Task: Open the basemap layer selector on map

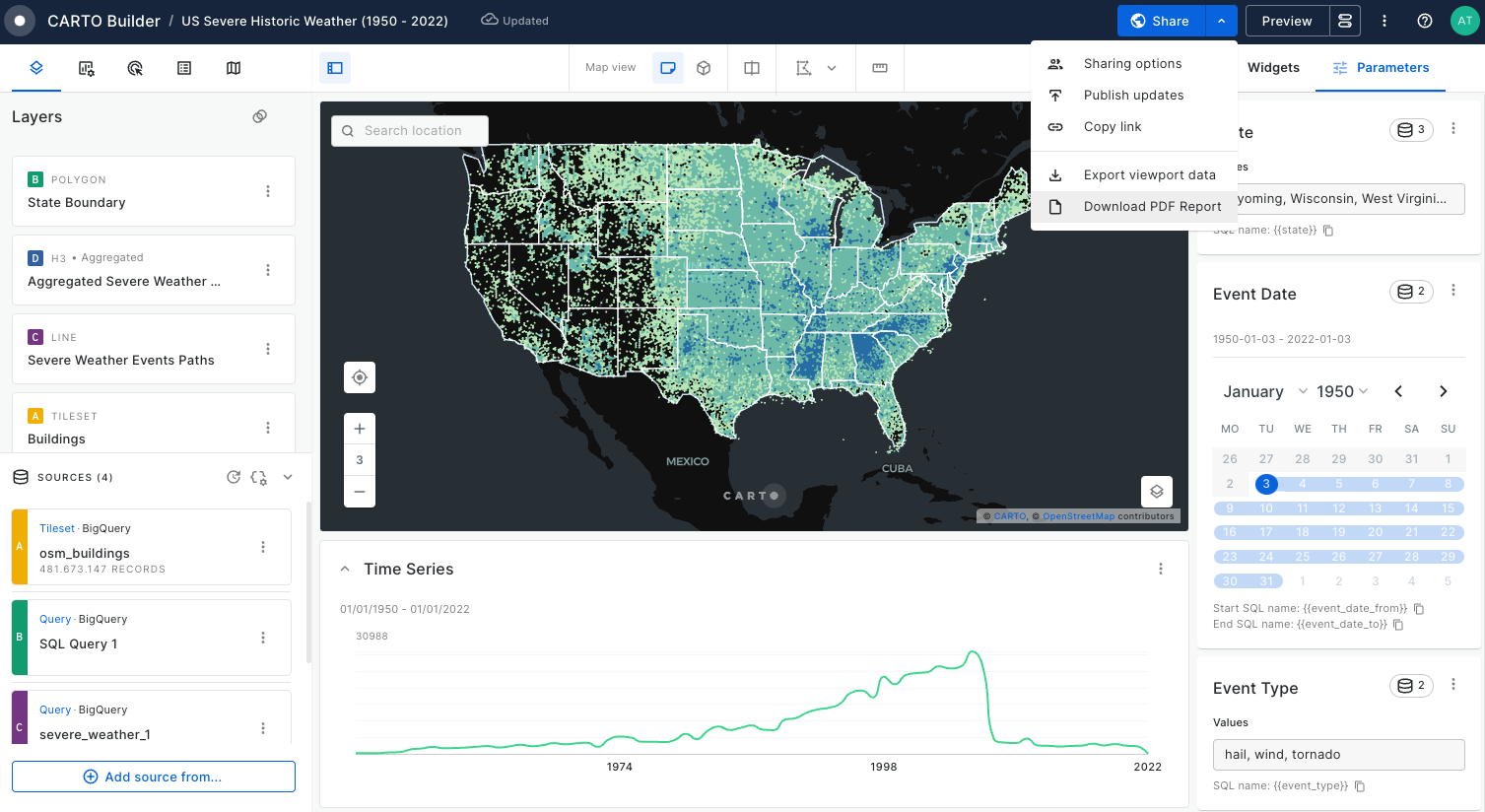Action: [x=1157, y=491]
